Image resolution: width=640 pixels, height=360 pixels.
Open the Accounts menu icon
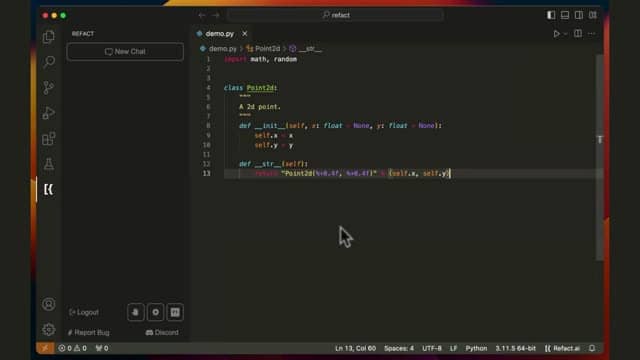(x=49, y=304)
